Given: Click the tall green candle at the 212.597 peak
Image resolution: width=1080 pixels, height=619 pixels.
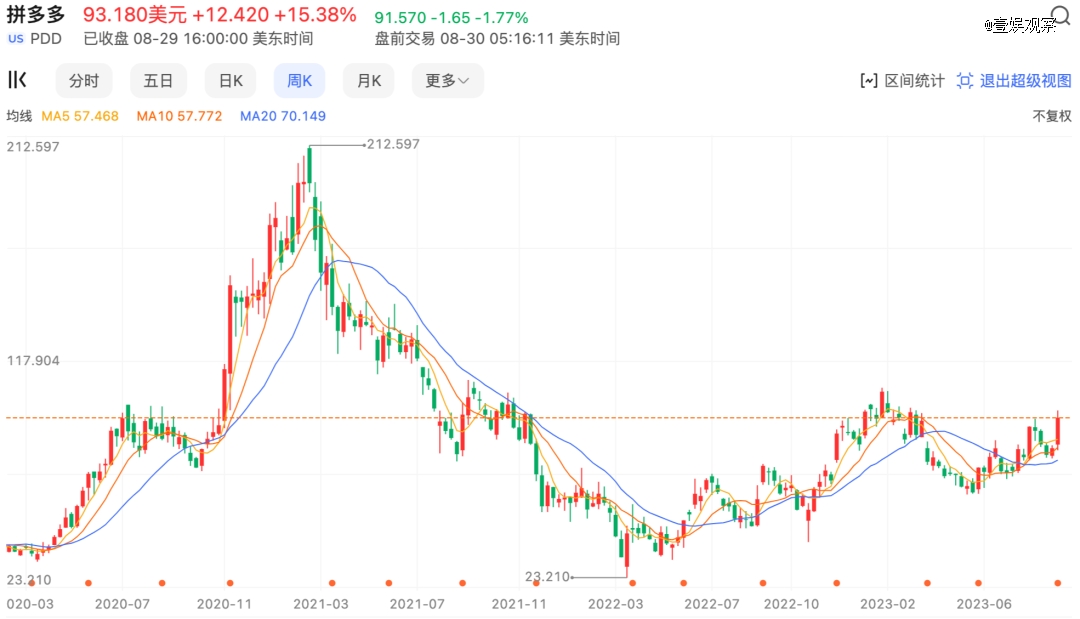Looking at the screenshot, I should pyautogui.click(x=309, y=165).
